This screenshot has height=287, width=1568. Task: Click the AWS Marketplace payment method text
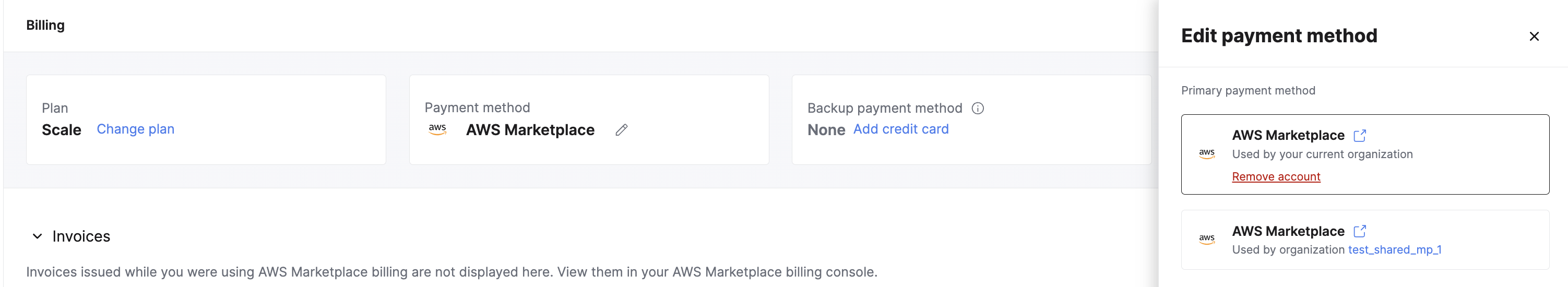530,129
